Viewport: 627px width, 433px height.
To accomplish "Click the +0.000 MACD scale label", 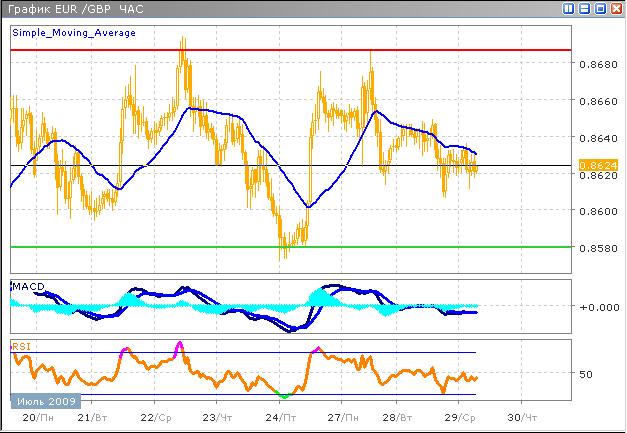I will click(x=598, y=306).
